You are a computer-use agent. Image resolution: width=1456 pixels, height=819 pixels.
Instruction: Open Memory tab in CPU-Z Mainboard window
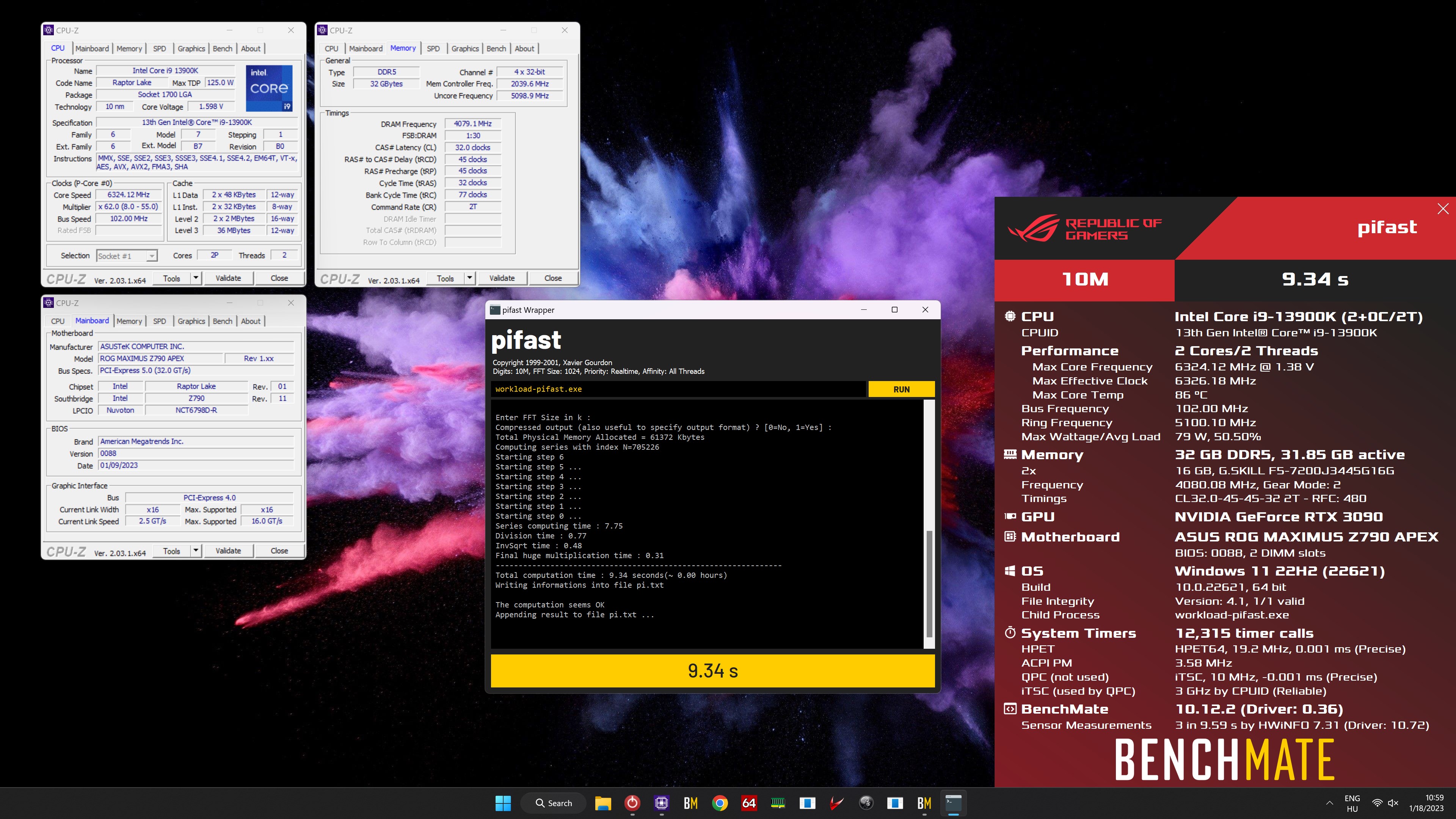click(x=129, y=321)
